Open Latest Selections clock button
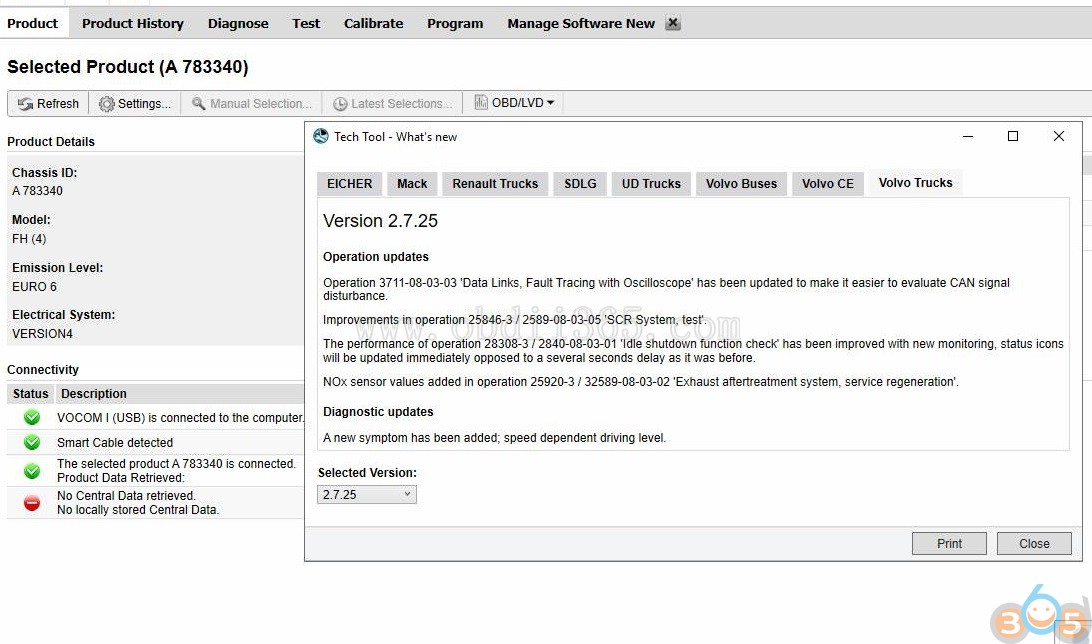Viewport: 1092px width, 644px height. (393, 104)
